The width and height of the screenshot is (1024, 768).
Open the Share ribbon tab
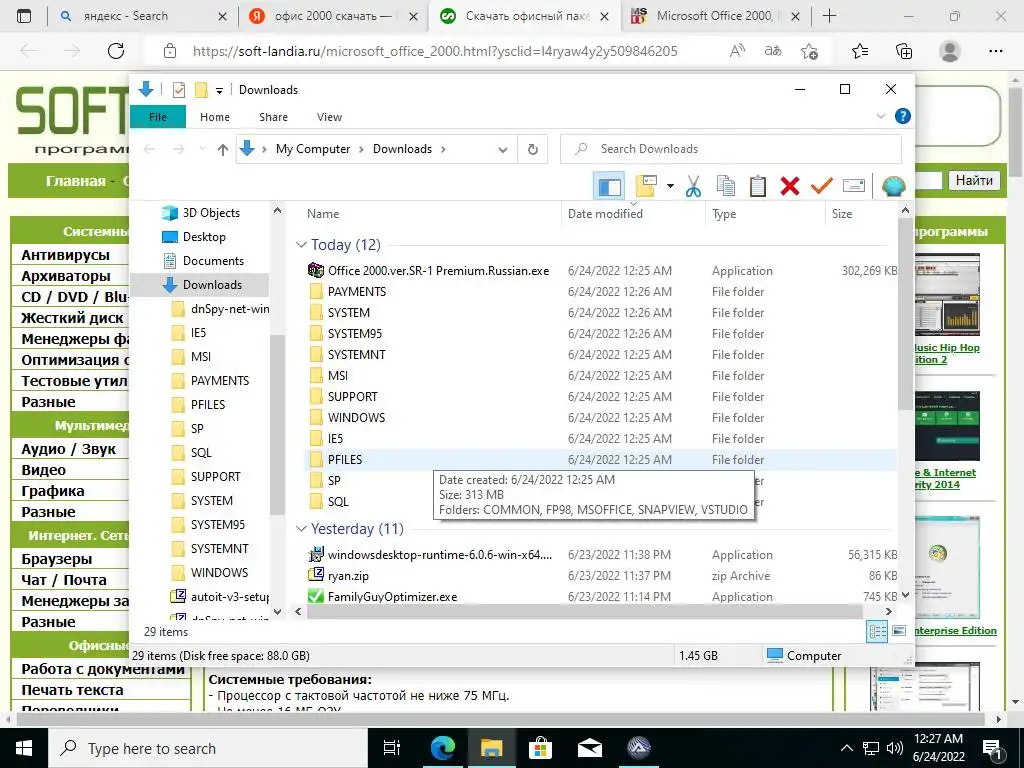(x=273, y=117)
